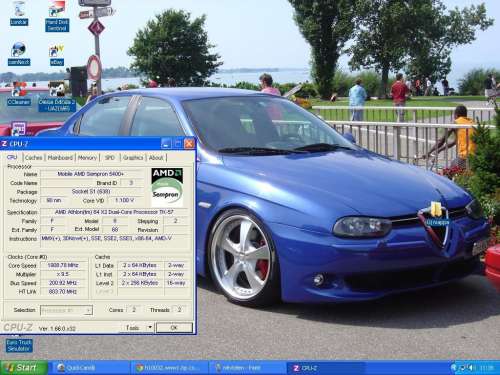Open the Colin McRae Rally desktop shortcut
The width and height of the screenshot is (500, 375).
(x=57, y=96)
